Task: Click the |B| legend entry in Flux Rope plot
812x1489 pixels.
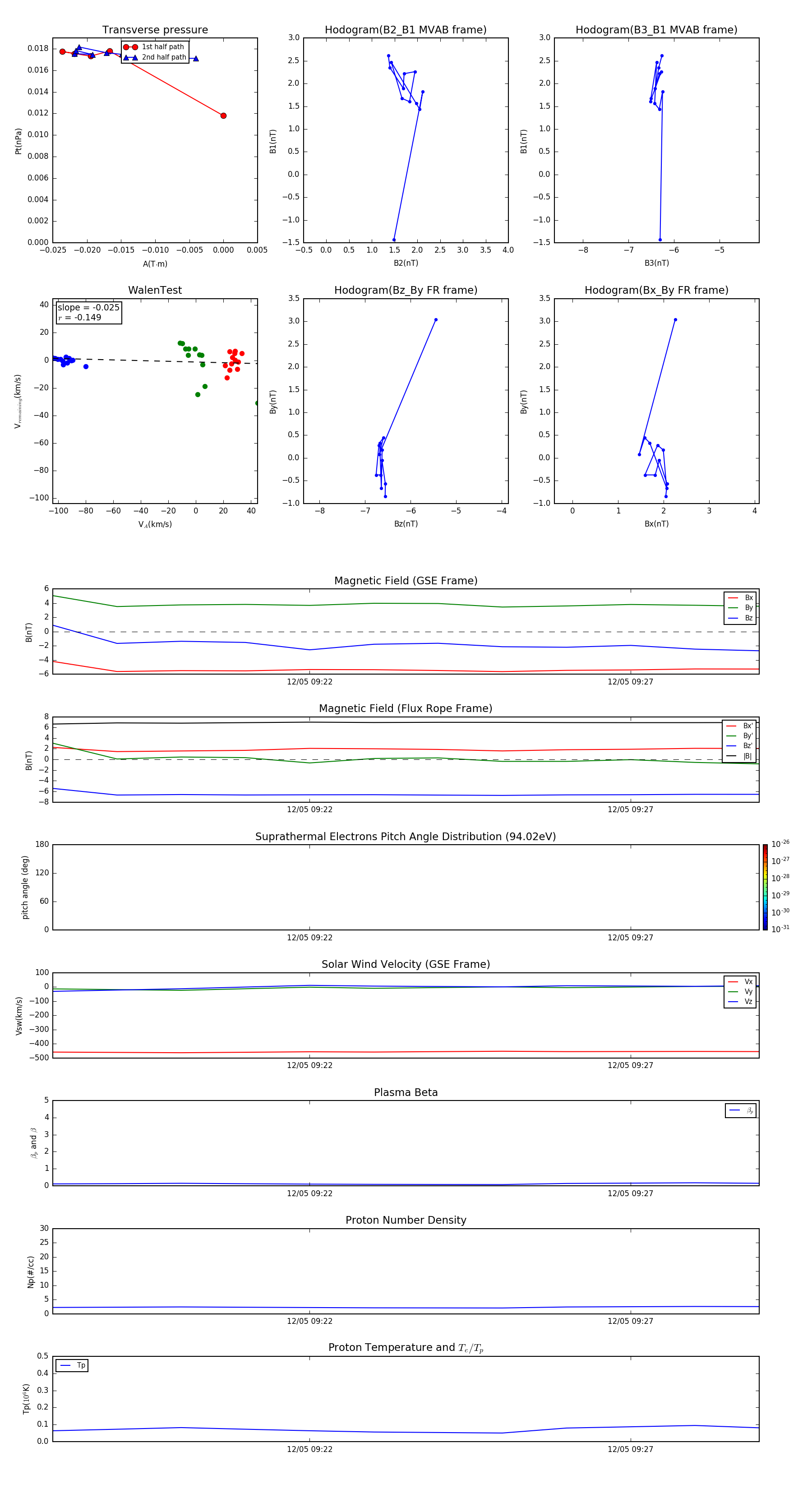Action: [x=740, y=756]
